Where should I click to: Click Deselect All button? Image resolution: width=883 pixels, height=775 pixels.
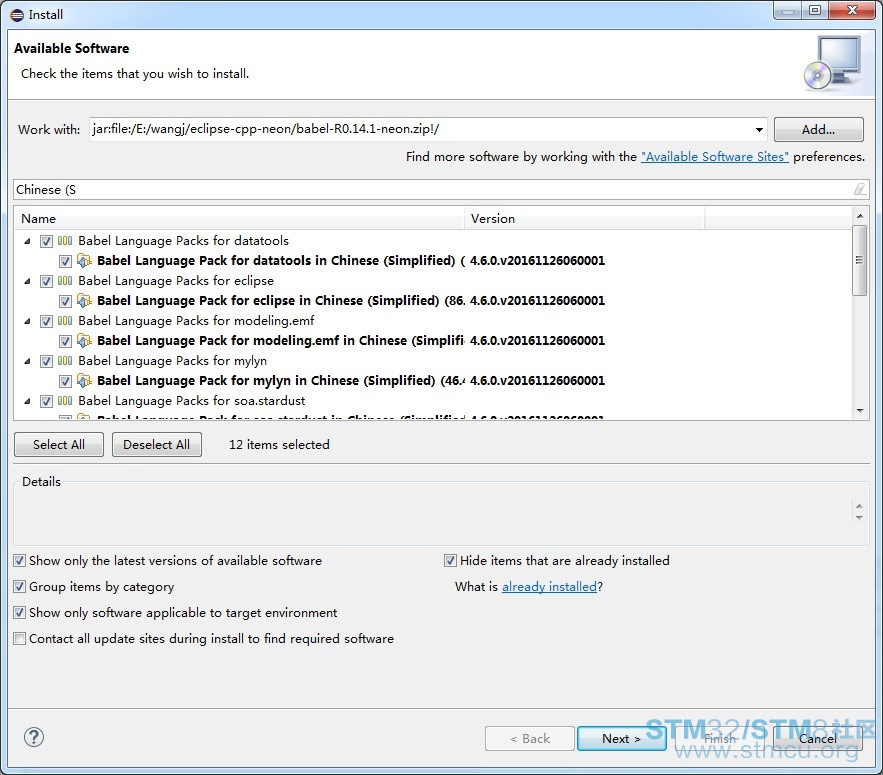[x=157, y=444]
